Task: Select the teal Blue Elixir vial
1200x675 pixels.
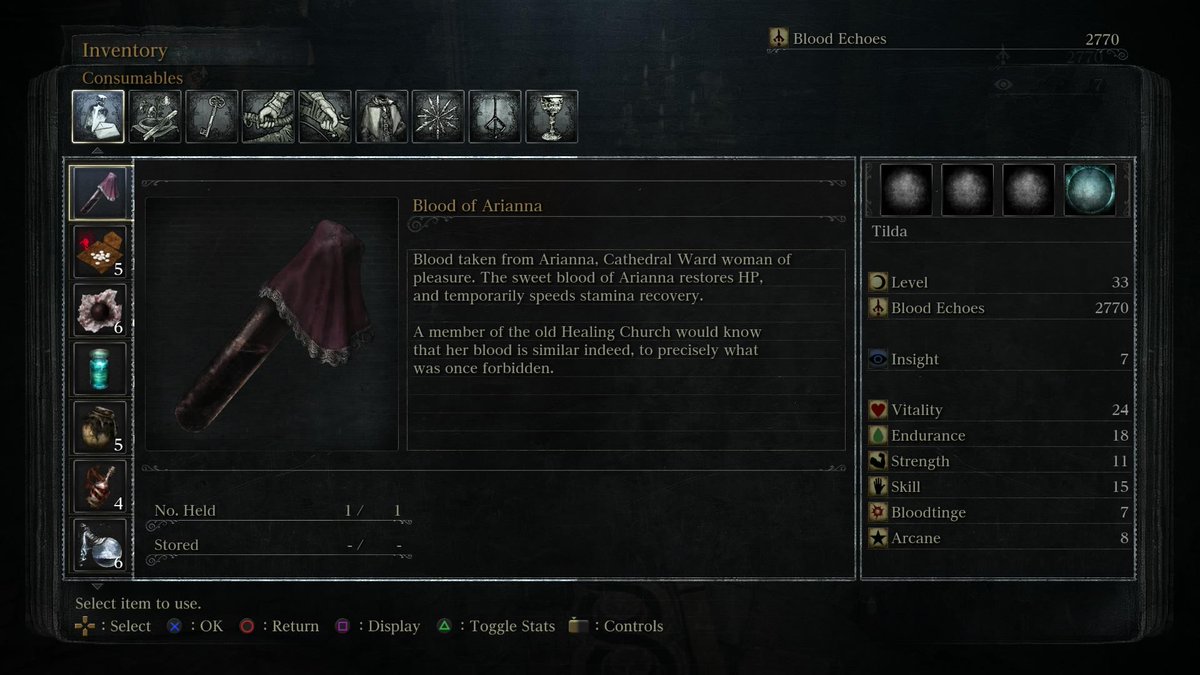Action: click(100, 369)
